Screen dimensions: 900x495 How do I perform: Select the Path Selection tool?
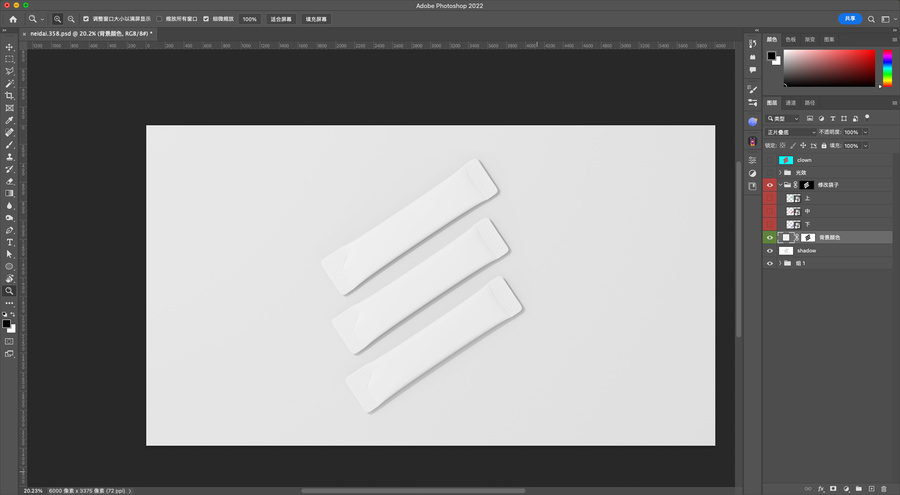click(9, 254)
